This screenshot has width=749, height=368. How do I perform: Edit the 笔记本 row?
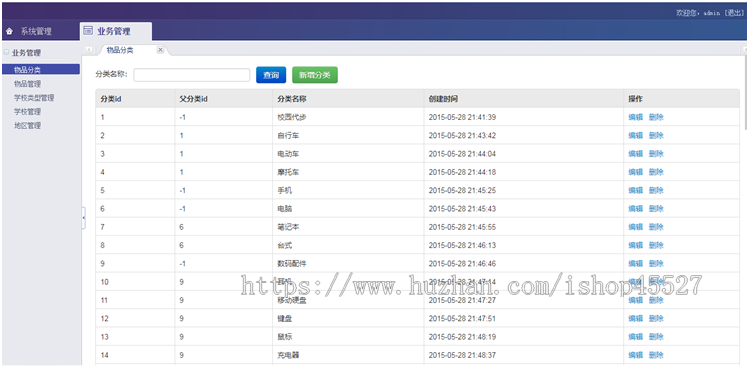point(635,227)
